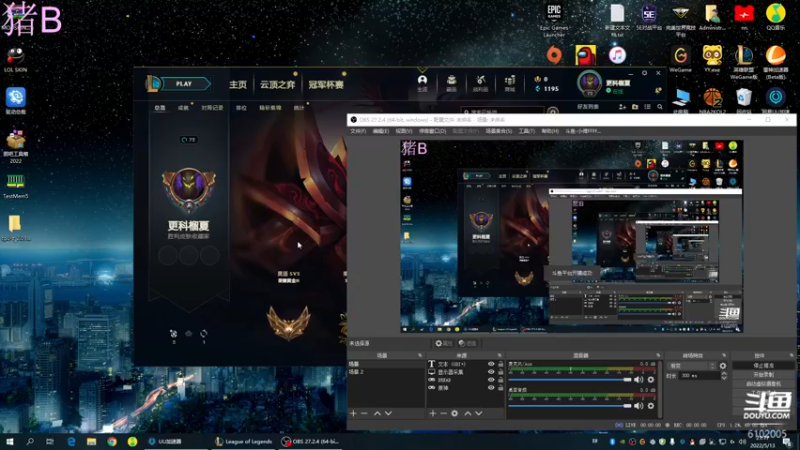The height and width of the screenshot is (450, 800).
Task: Open settings gear for first mixer channel
Action: [x=651, y=380]
